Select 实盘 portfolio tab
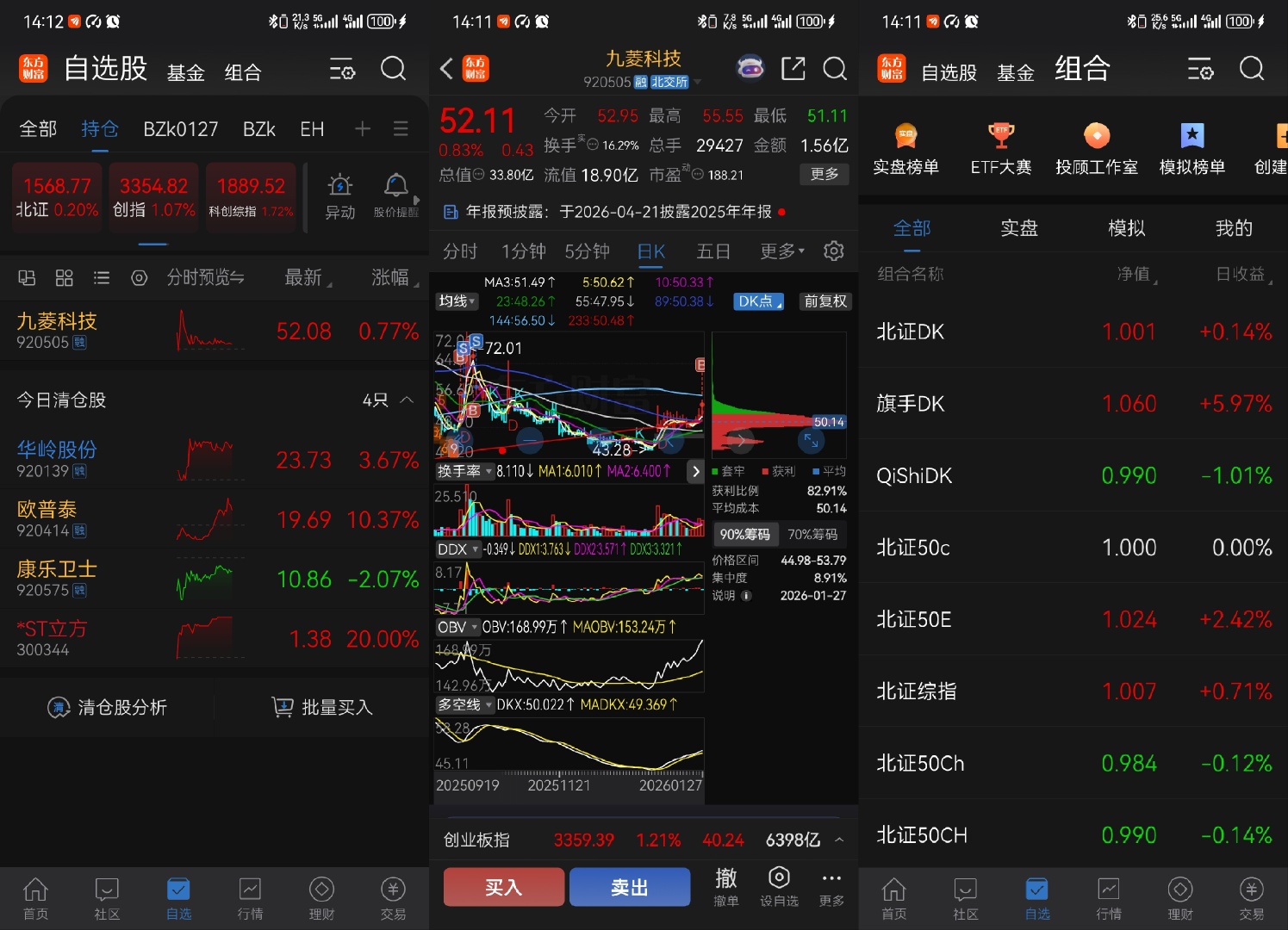 (1019, 228)
